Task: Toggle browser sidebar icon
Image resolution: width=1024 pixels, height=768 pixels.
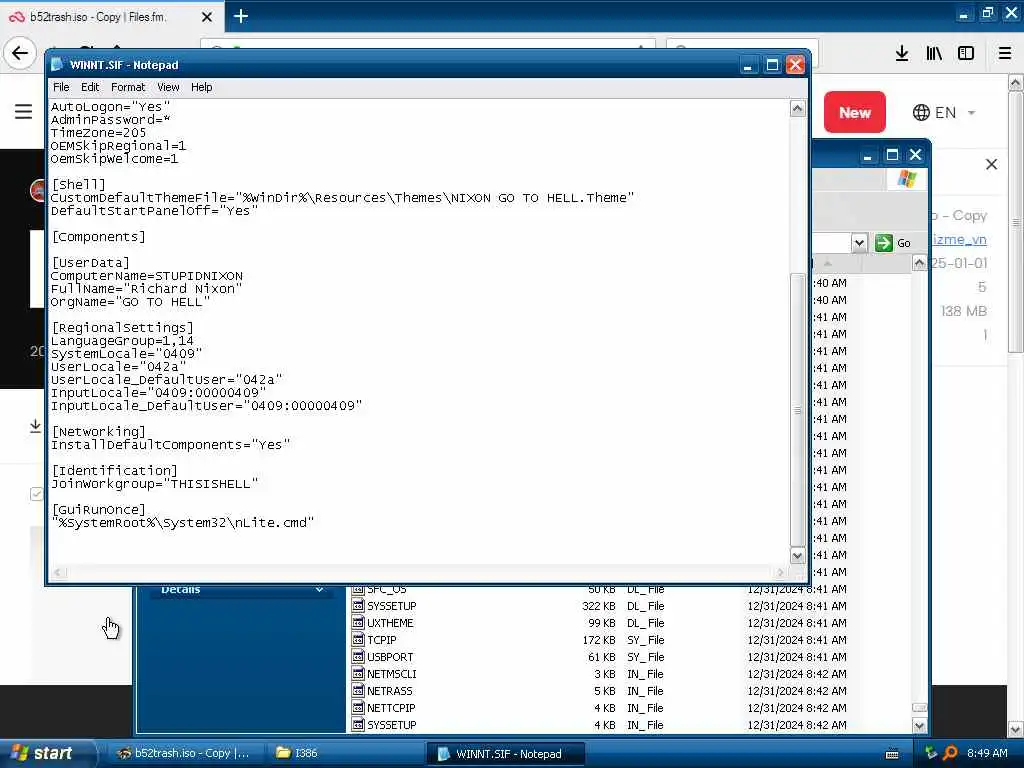Action: 966,54
